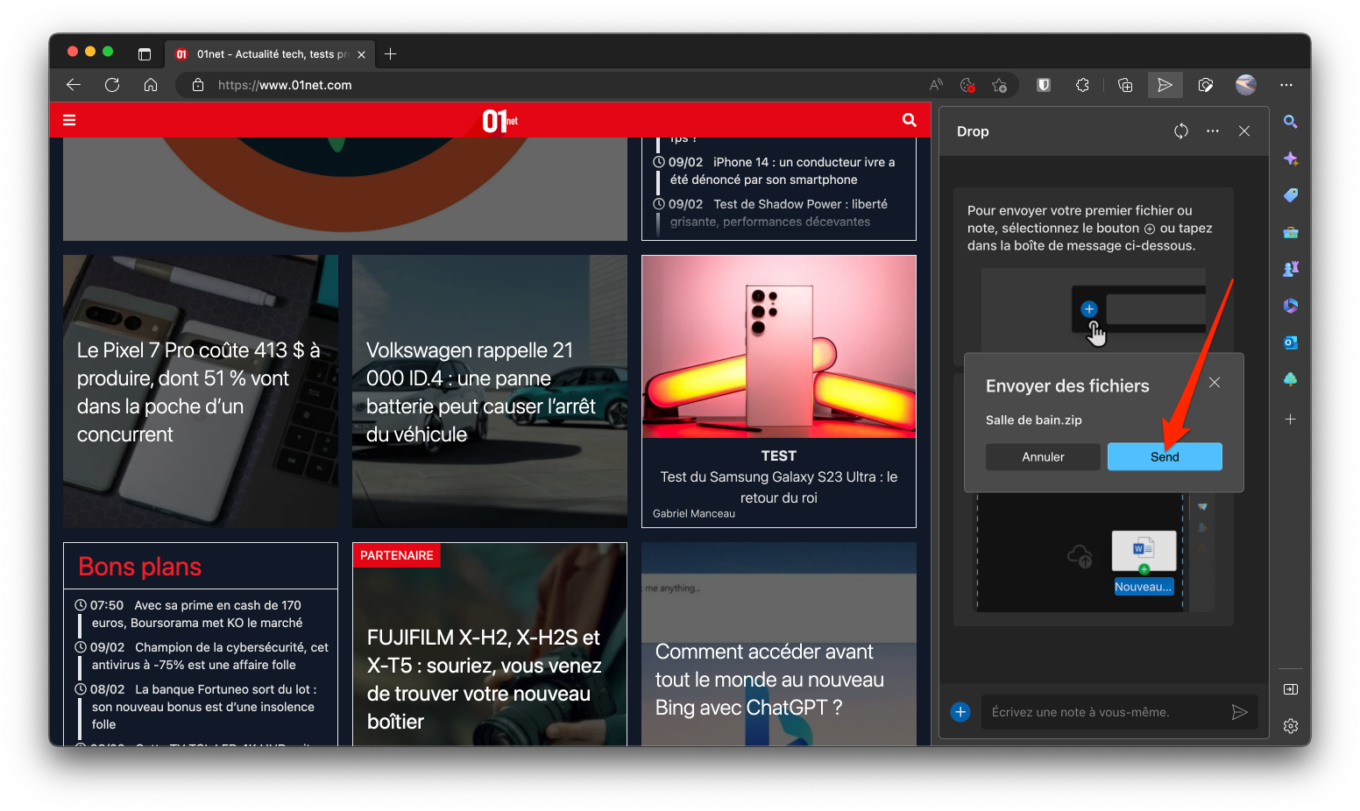Open the banque Fortuneo bonus item
Screen dimensions: 1360x811
coord(204,706)
